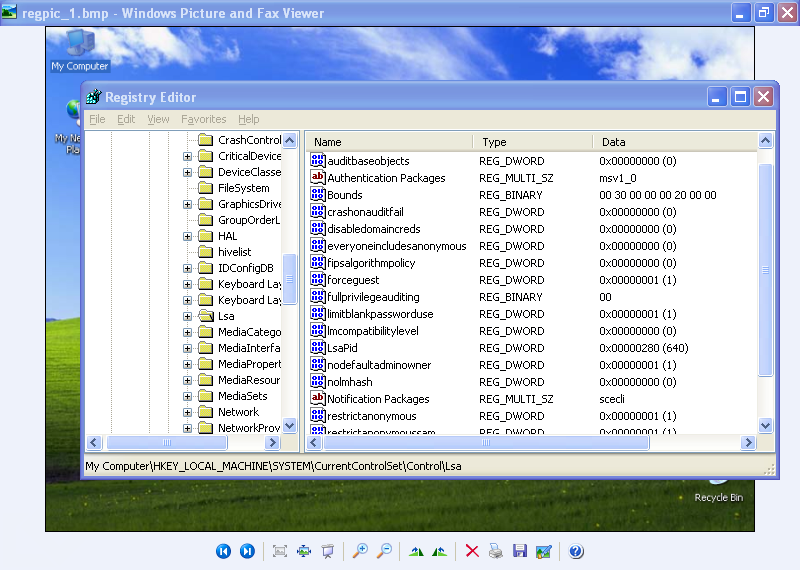Click the folder icon beside FileSystem
The image size is (800, 570).
(206, 188)
